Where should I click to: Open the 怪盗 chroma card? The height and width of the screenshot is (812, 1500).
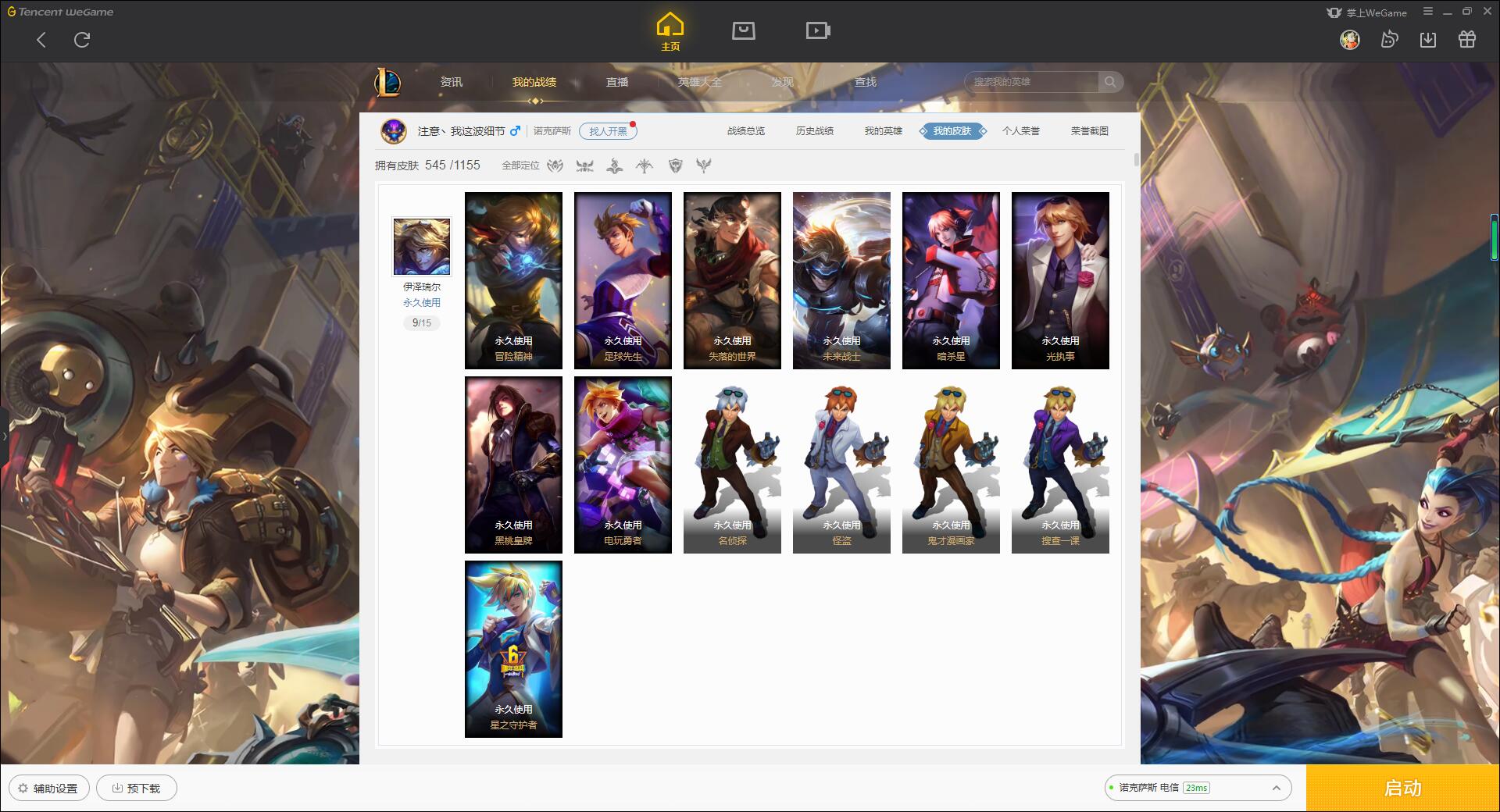coord(841,465)
